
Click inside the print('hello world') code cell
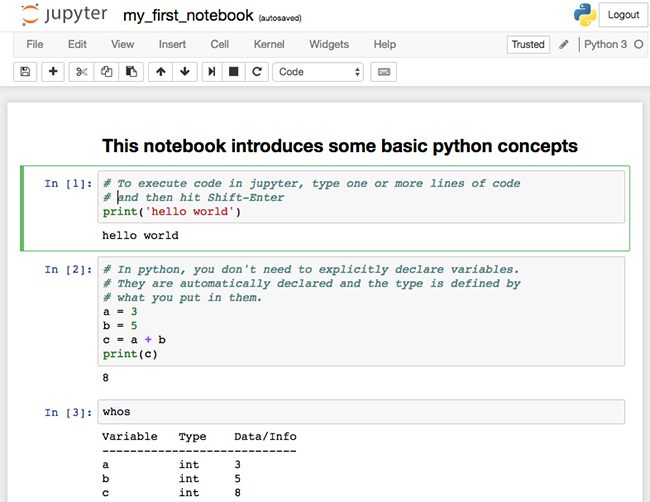(361, 197)
